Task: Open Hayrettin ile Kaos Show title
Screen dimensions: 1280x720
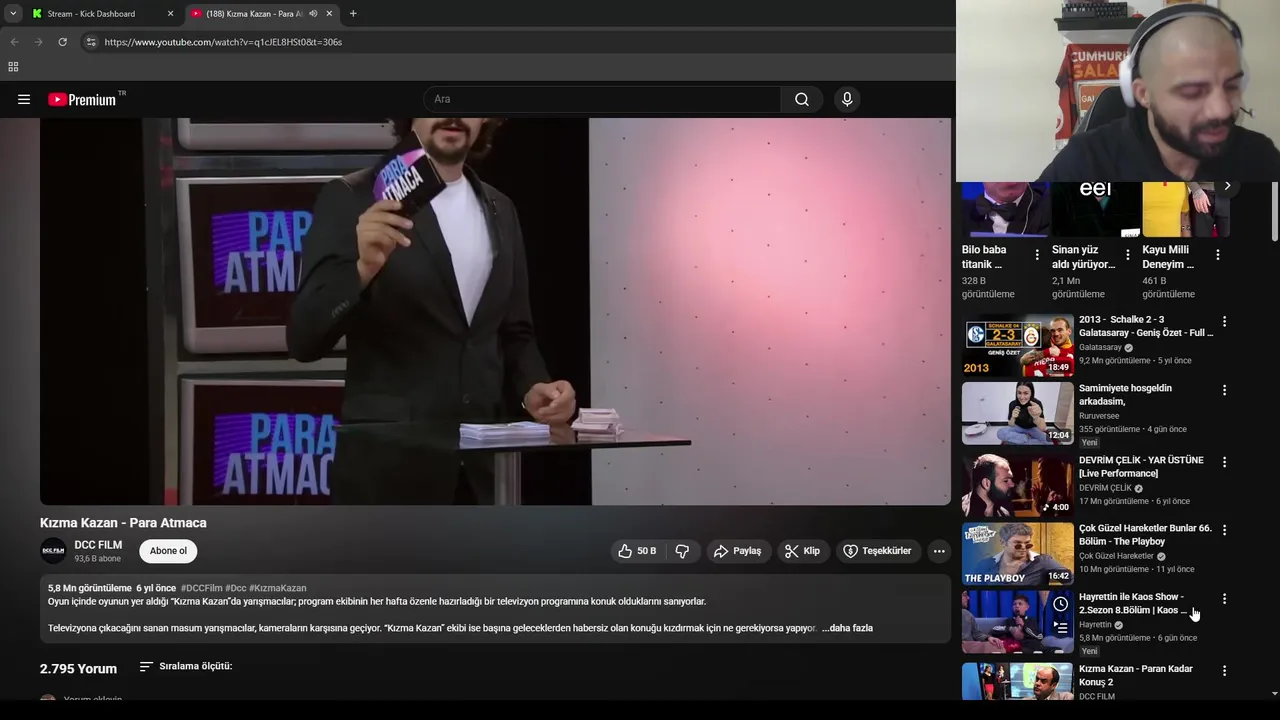Action: (x=1133, y=603)
